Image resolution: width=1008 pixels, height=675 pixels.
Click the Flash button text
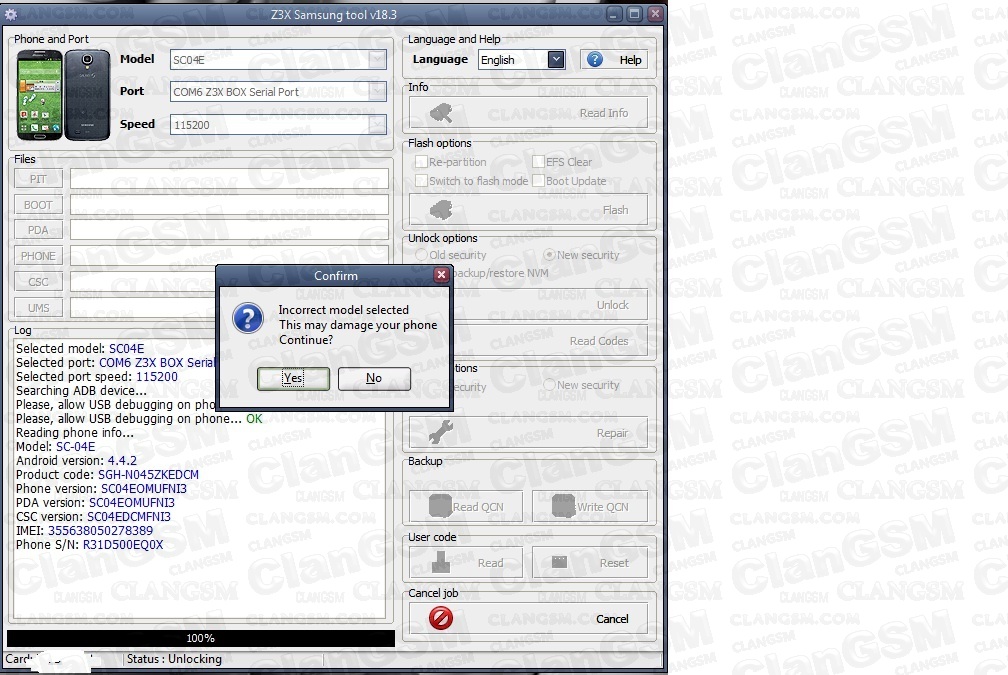tap(615, 210)
